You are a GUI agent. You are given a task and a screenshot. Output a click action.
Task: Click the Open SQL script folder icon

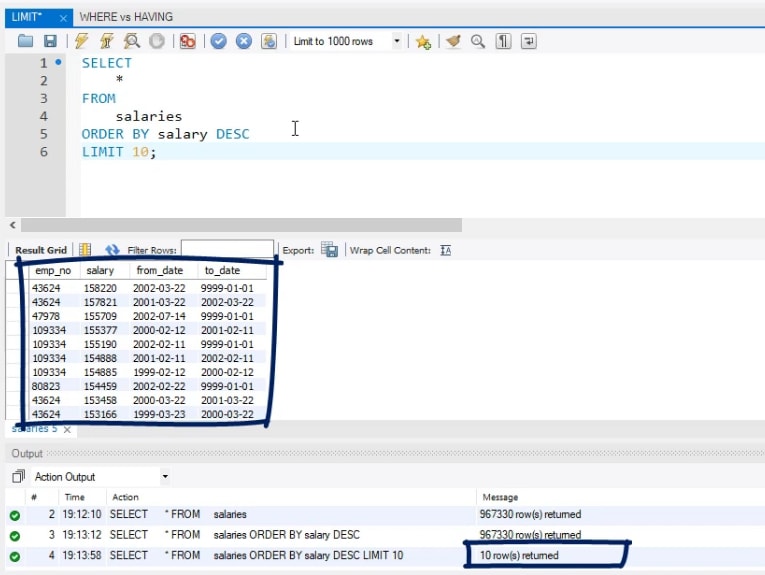pyautogui.click(x=26, y=41)
